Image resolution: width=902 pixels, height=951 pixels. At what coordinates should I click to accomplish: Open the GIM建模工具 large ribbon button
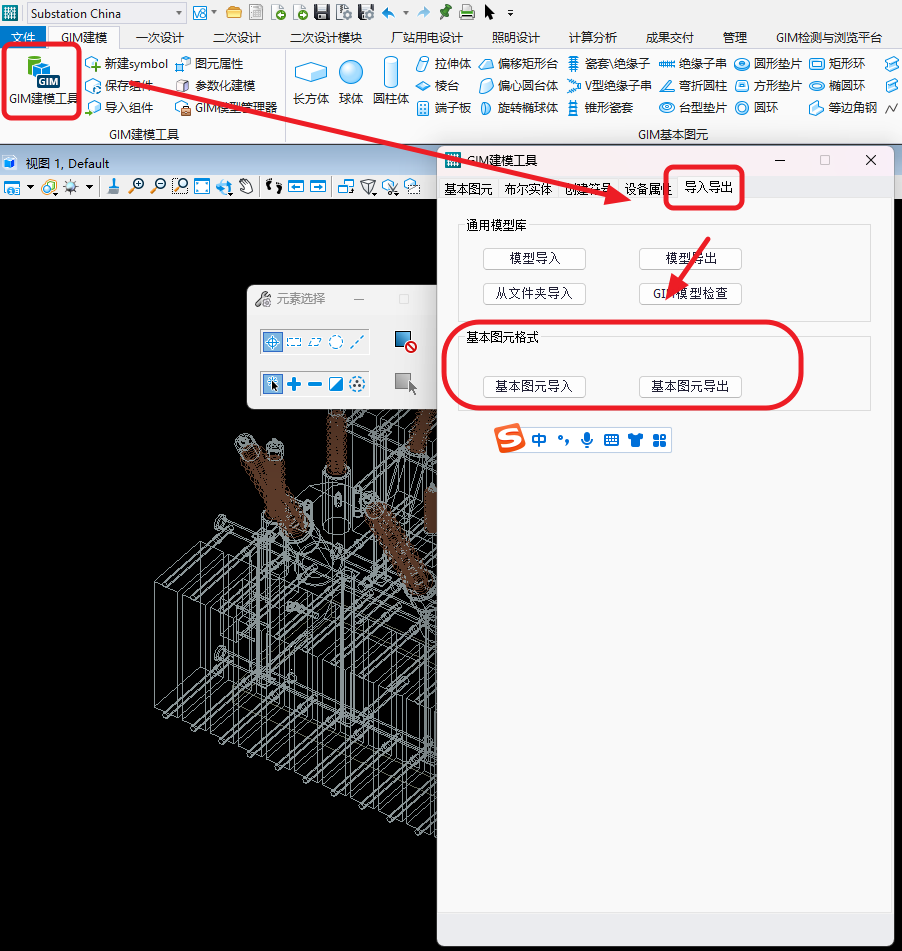click(x=42, y=81)
